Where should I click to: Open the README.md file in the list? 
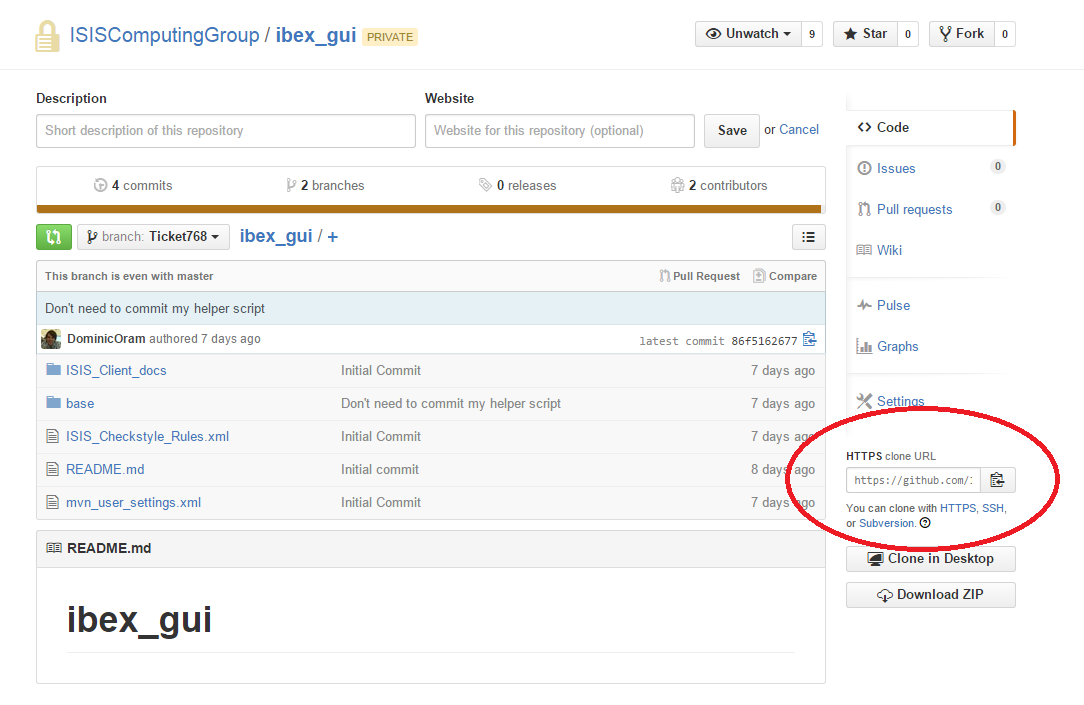[105, 469]
